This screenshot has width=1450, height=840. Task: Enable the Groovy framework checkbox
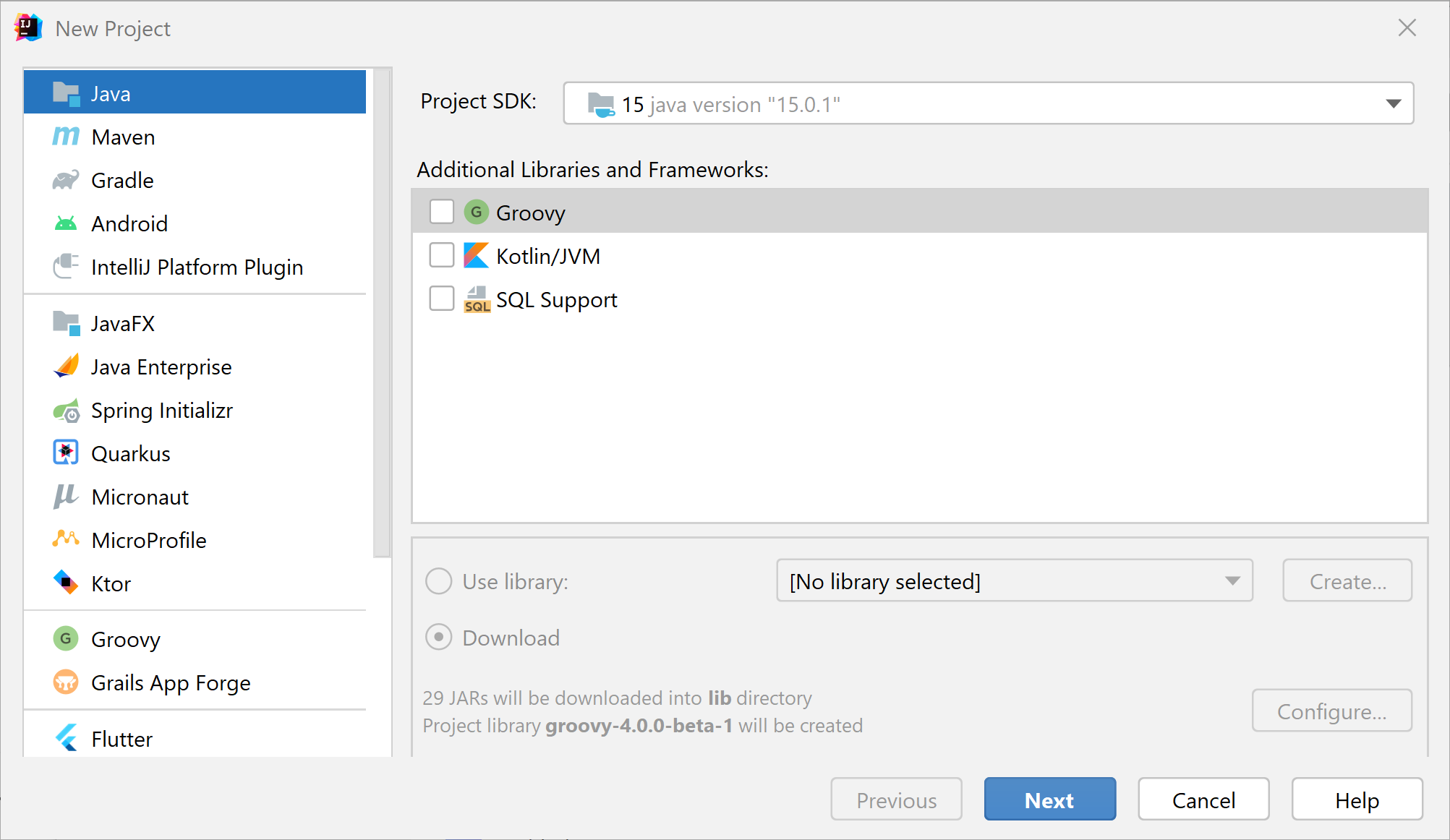click(442, 213)
